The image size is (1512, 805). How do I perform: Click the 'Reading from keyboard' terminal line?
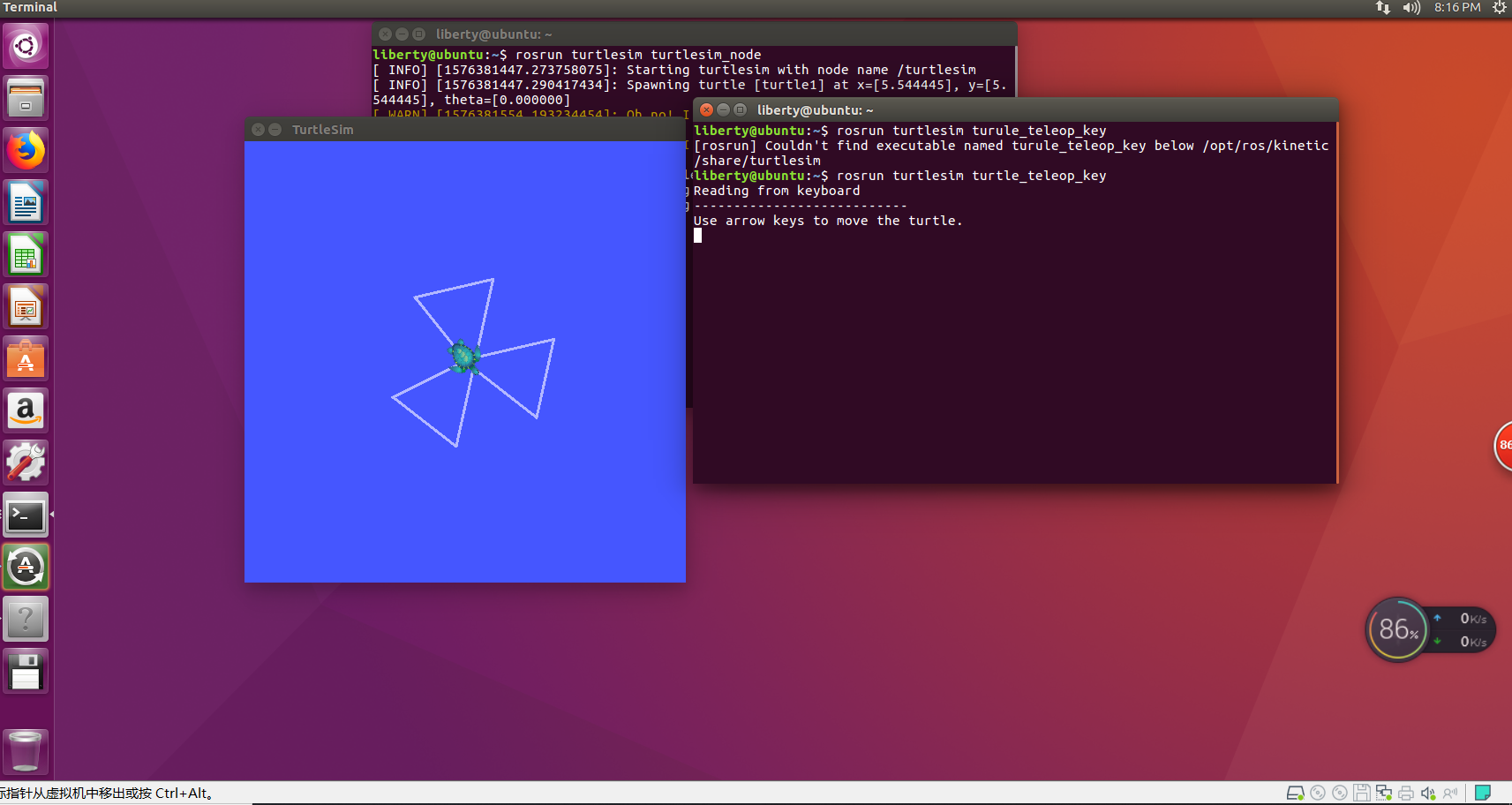777,191
